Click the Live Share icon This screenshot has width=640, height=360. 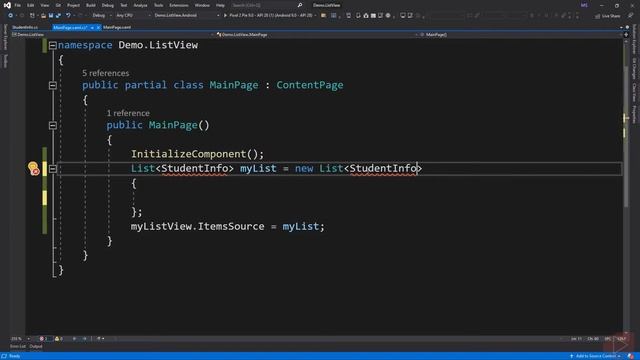(597, 16)
